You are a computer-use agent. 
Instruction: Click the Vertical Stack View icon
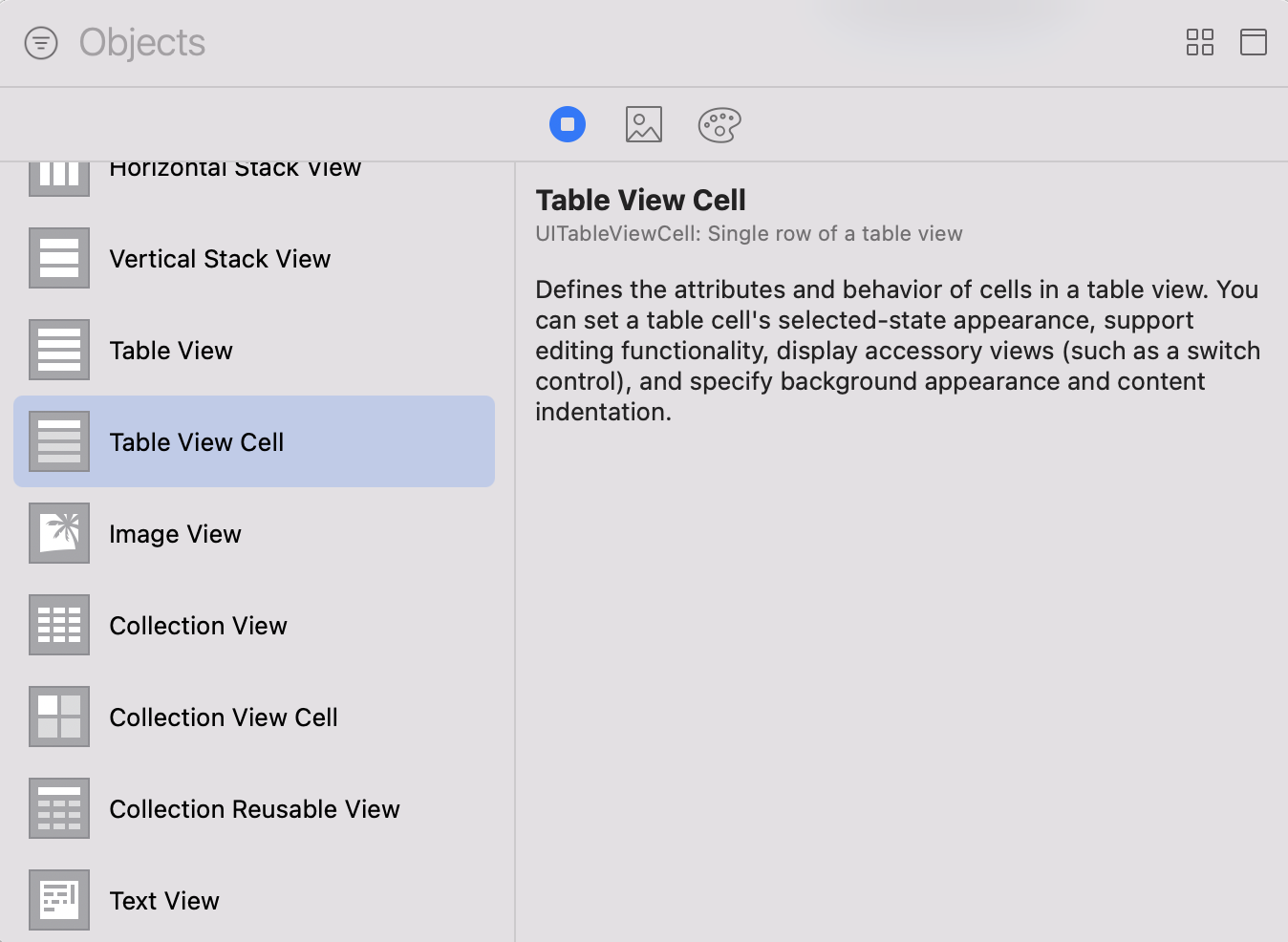click(59, 258)
